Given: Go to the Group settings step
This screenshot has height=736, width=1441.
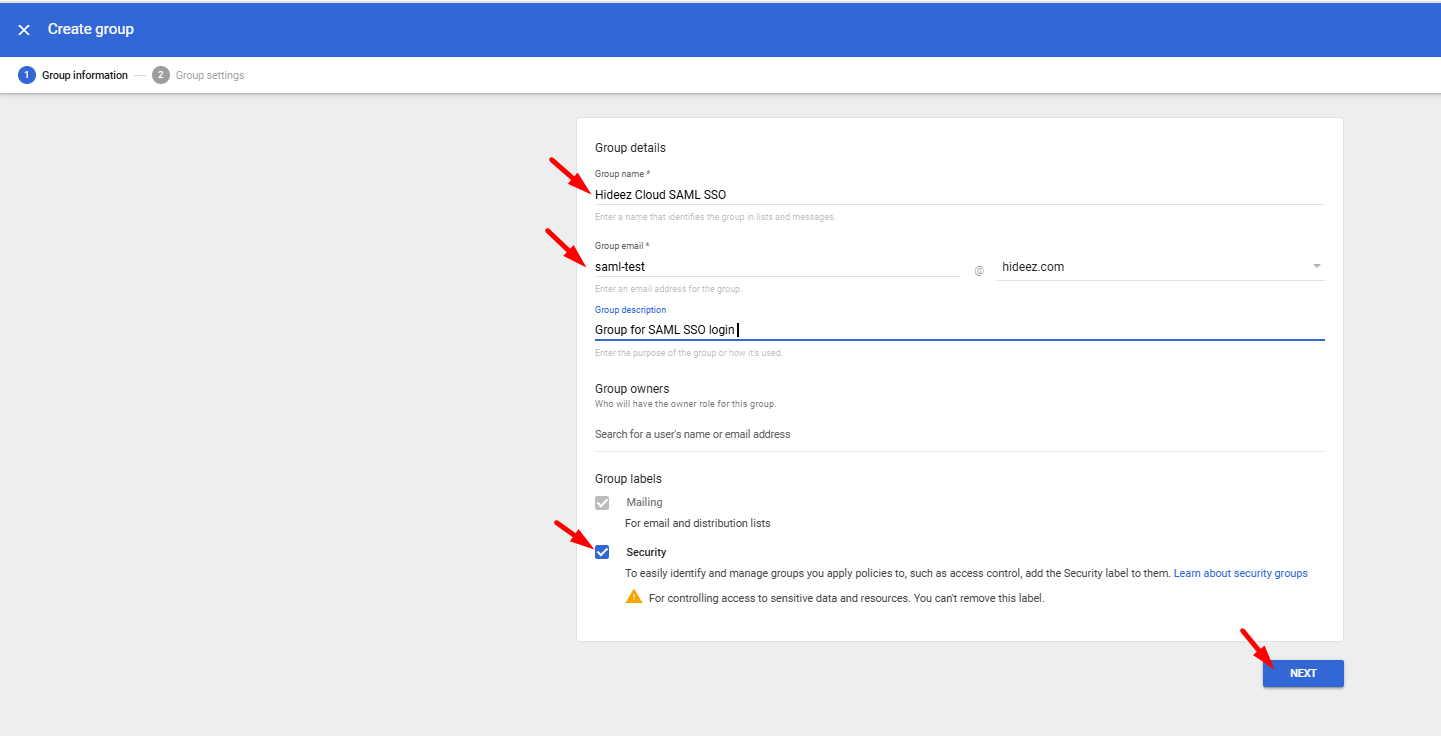Looking at the screenshot, I should tap(210, 75).
